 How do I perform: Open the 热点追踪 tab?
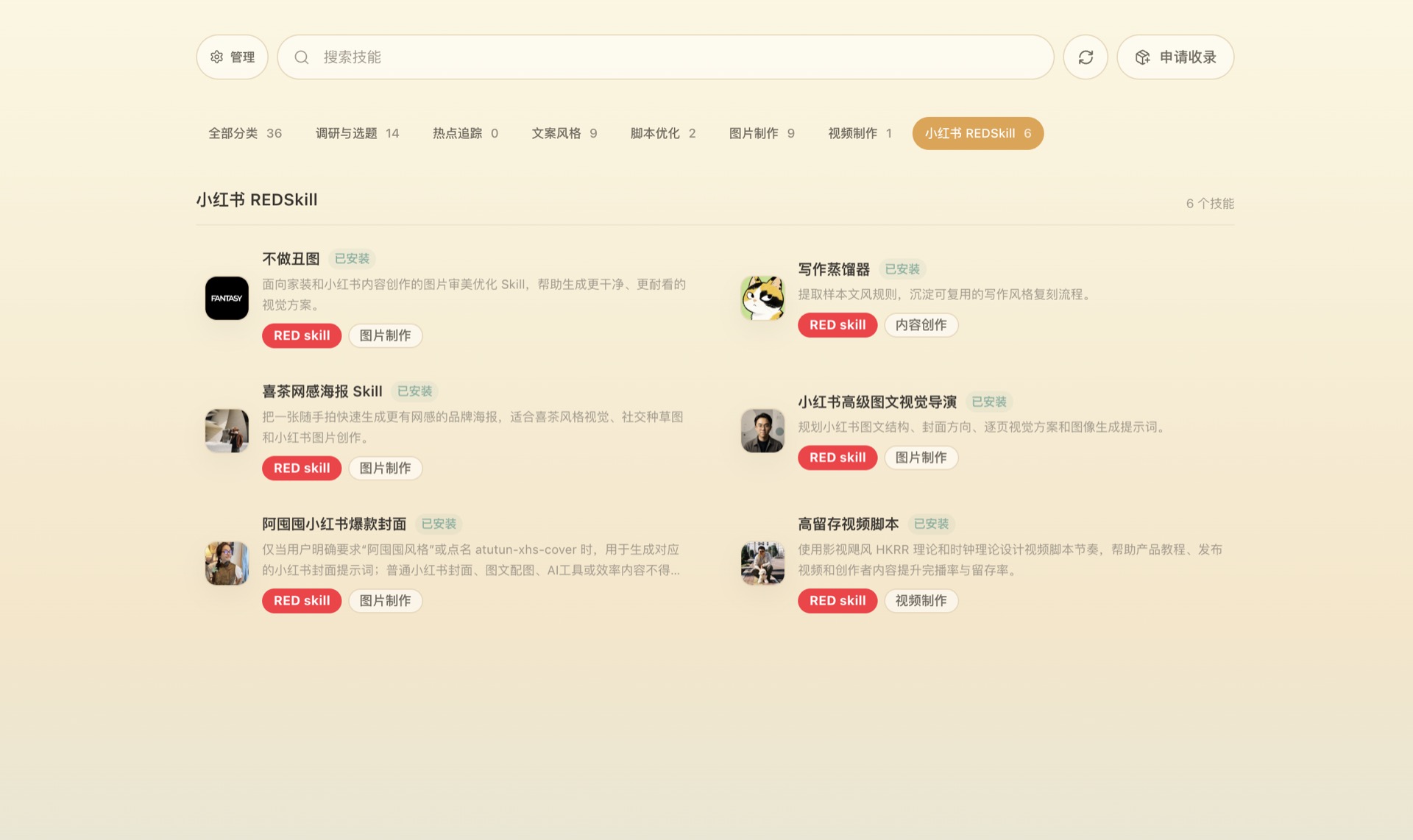[465, 133]
